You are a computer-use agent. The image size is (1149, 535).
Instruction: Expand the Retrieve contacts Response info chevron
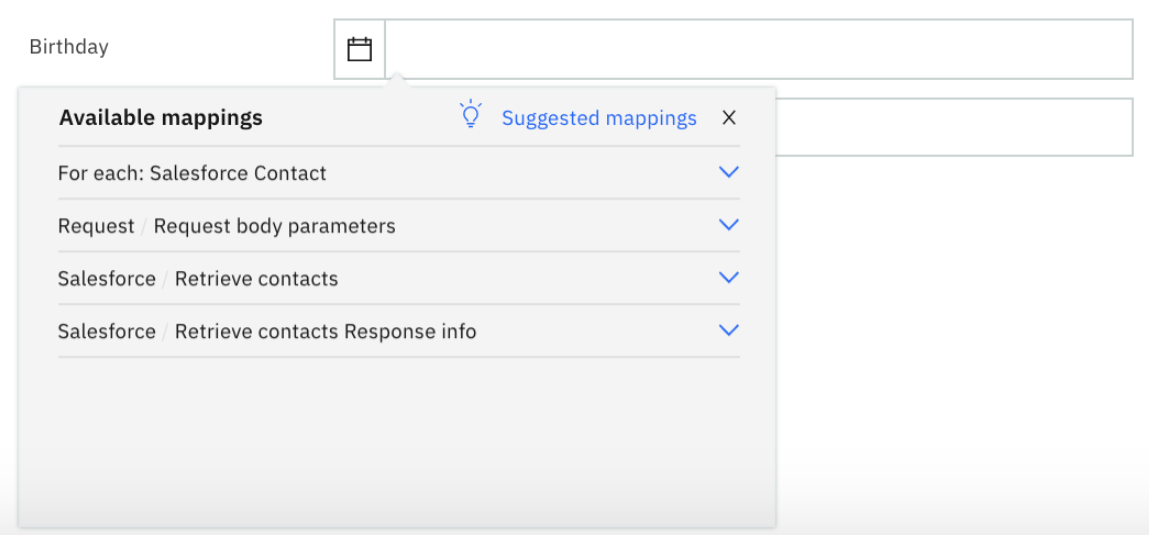coord(729,330)
